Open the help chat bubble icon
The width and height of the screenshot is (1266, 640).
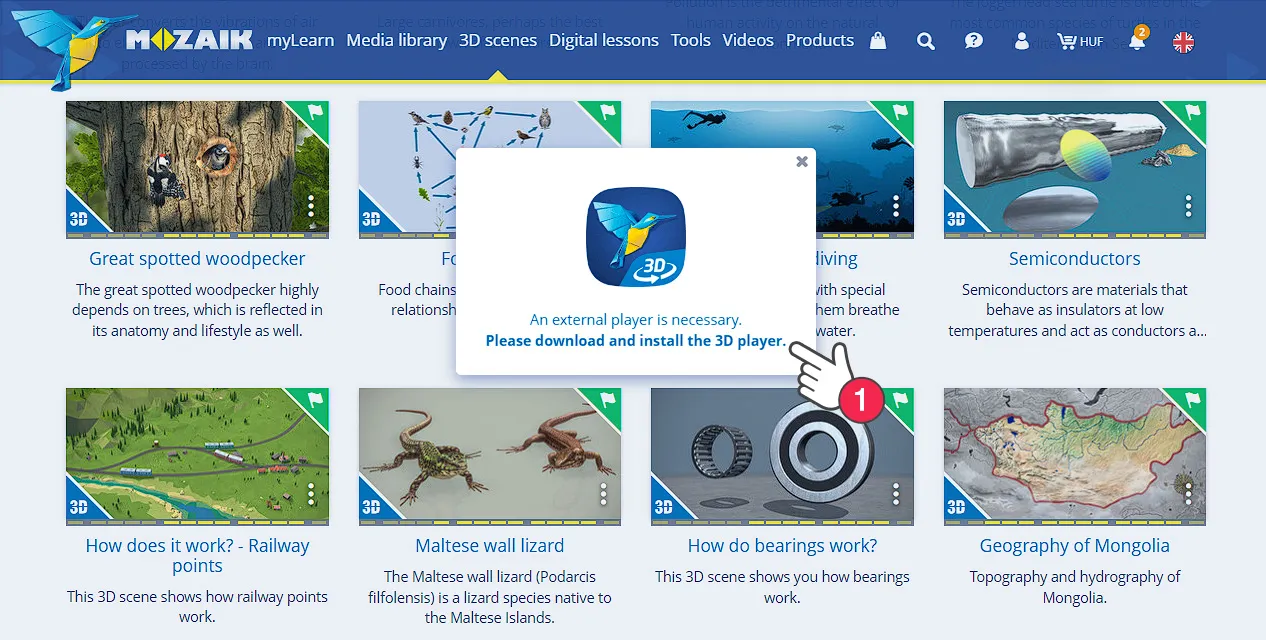click(x=973, y=41)
